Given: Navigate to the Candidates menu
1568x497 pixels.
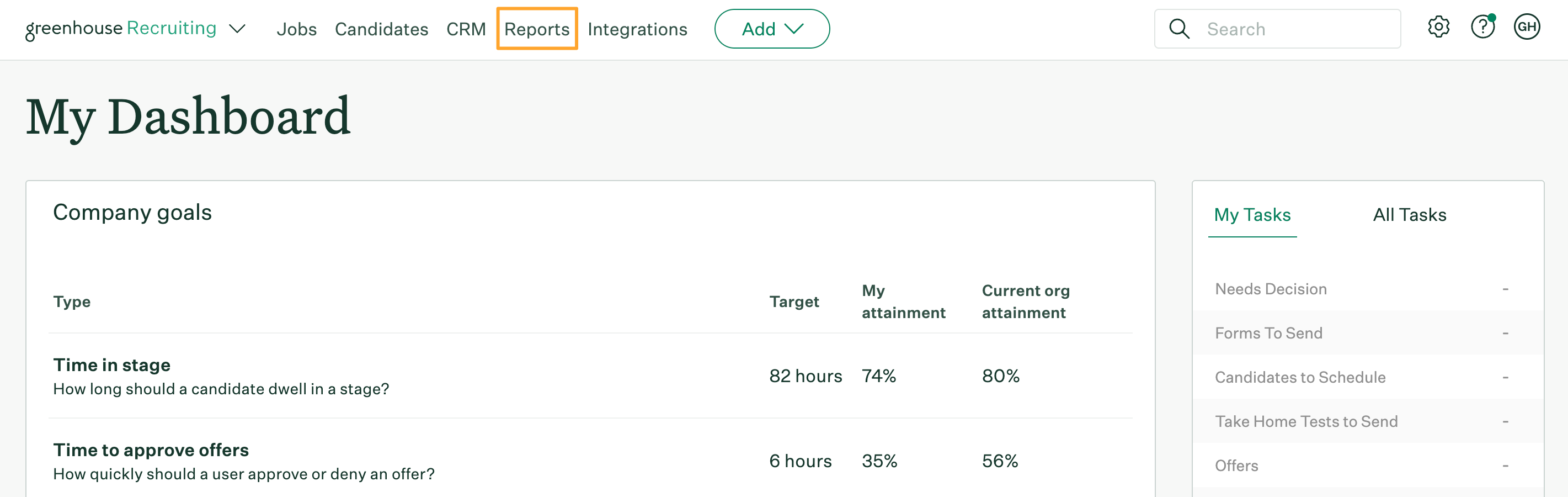Looking at the screenshot, I should pyautogui.click(x=382, y=29).
